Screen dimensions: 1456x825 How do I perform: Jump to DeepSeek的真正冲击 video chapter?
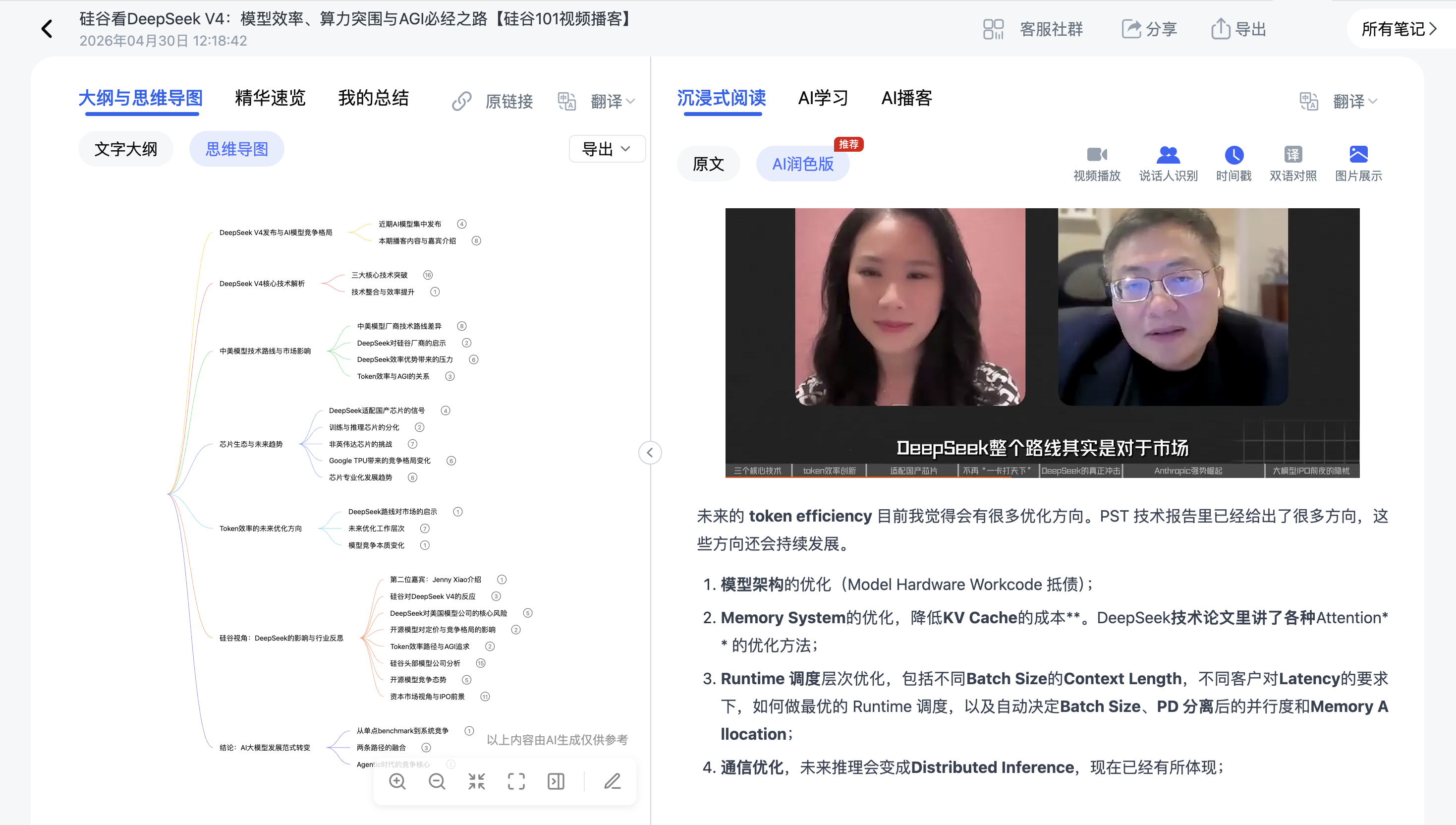1081,471
